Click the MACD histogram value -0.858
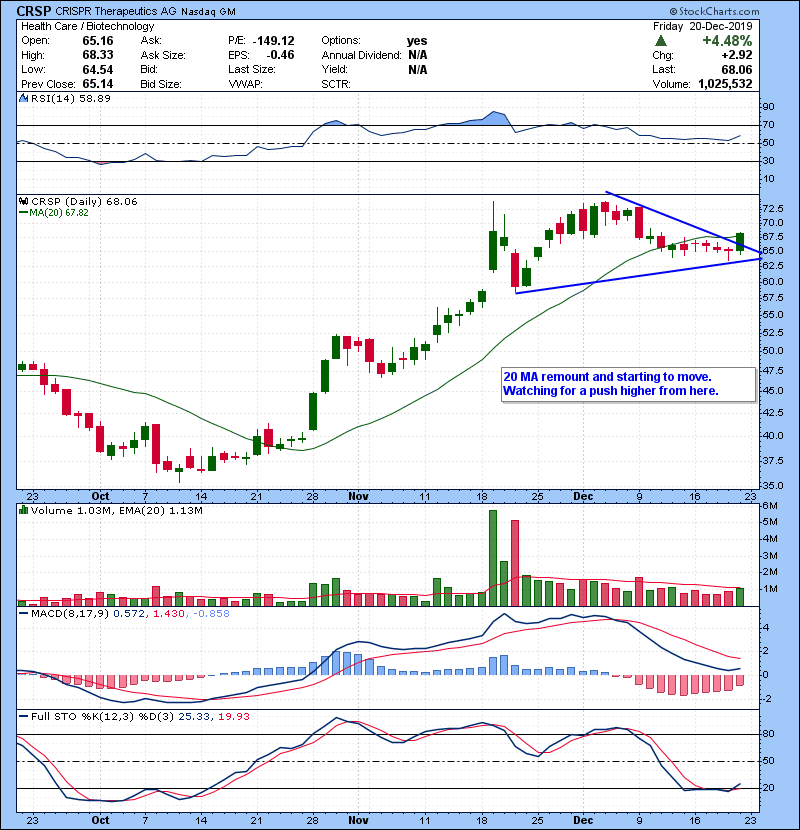This screenshot has height=830, width=800. pos(211,614)
